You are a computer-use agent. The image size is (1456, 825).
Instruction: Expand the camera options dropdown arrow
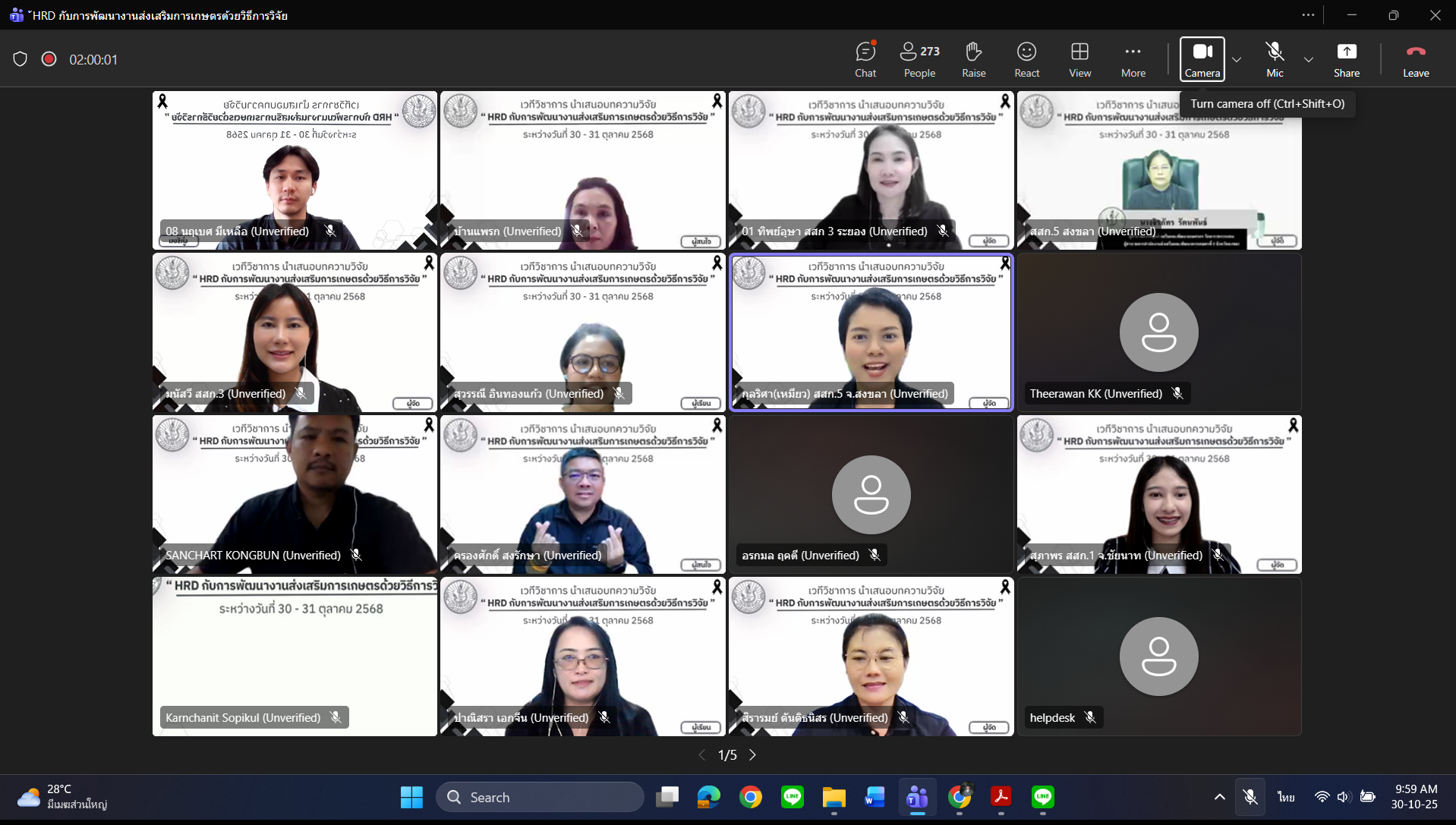[x=1237, y=59]
